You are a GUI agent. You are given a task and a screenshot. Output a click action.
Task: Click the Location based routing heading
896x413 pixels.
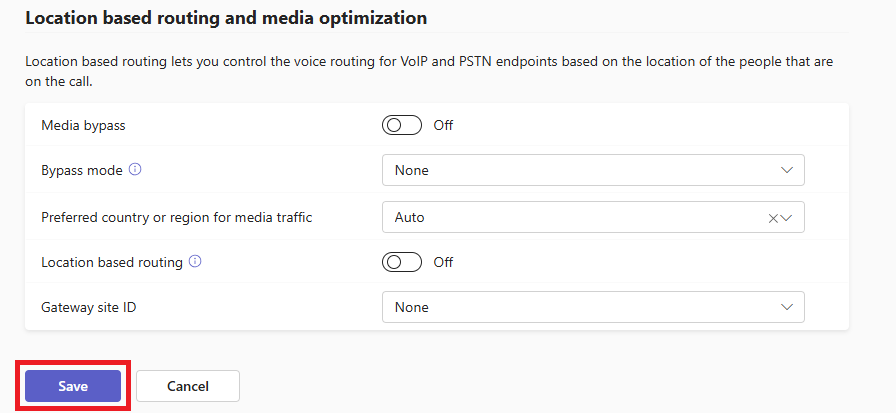226,18
